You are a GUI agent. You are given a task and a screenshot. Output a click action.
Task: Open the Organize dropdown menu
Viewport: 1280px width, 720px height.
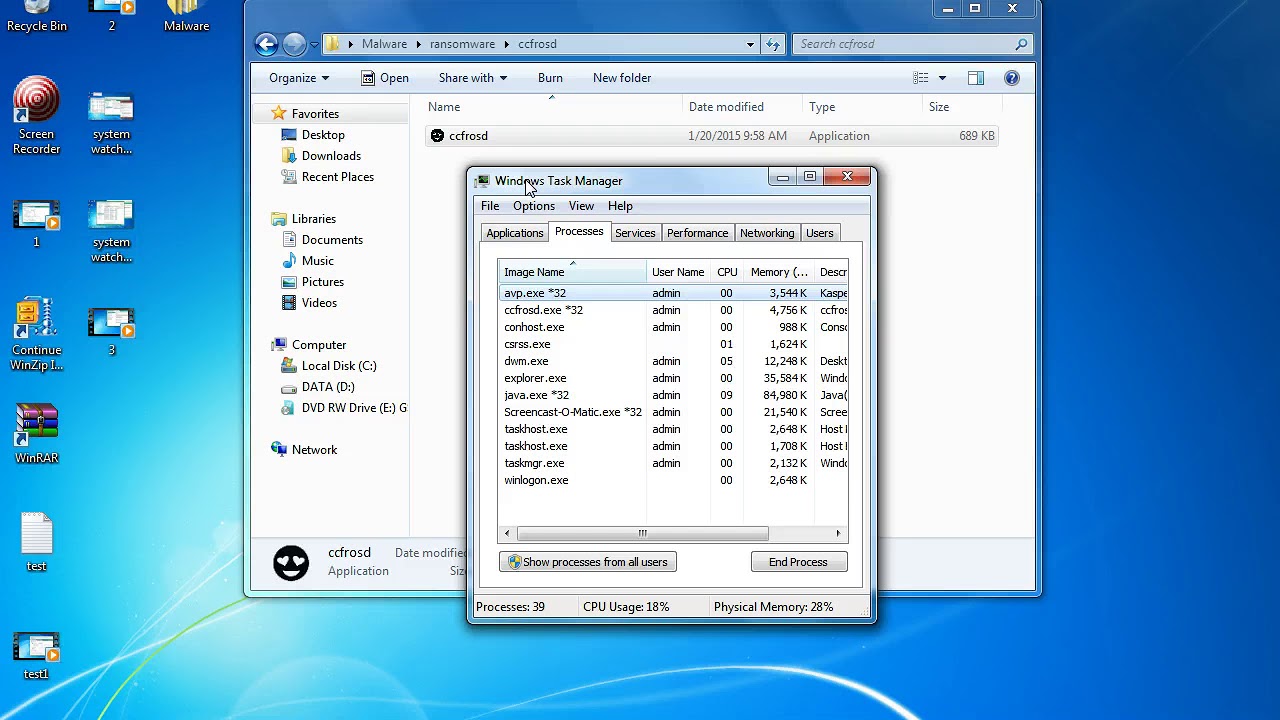click(x=298, y=78)
